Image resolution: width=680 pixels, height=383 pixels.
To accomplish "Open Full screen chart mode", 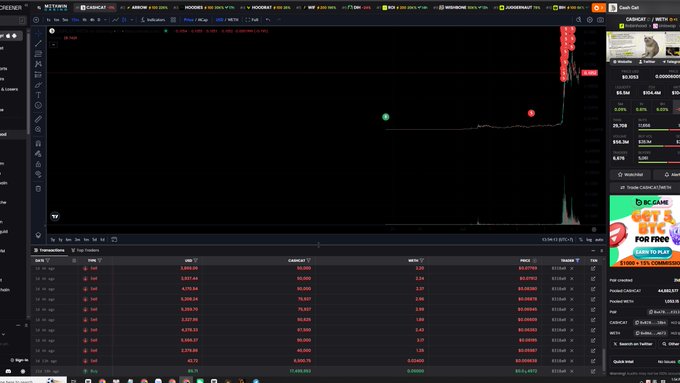I will (x=252, y=20).
